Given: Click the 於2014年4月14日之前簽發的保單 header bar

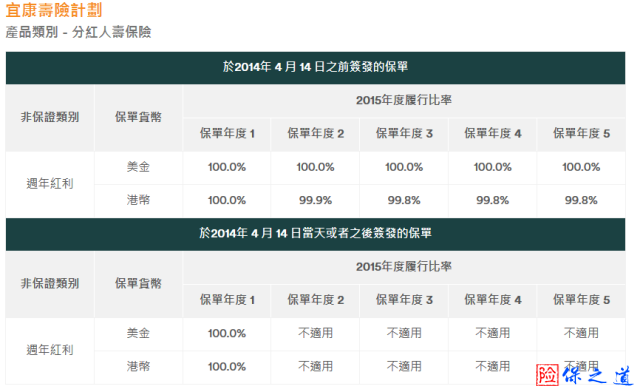Looking at the screenshot, I should click(315, 67).
